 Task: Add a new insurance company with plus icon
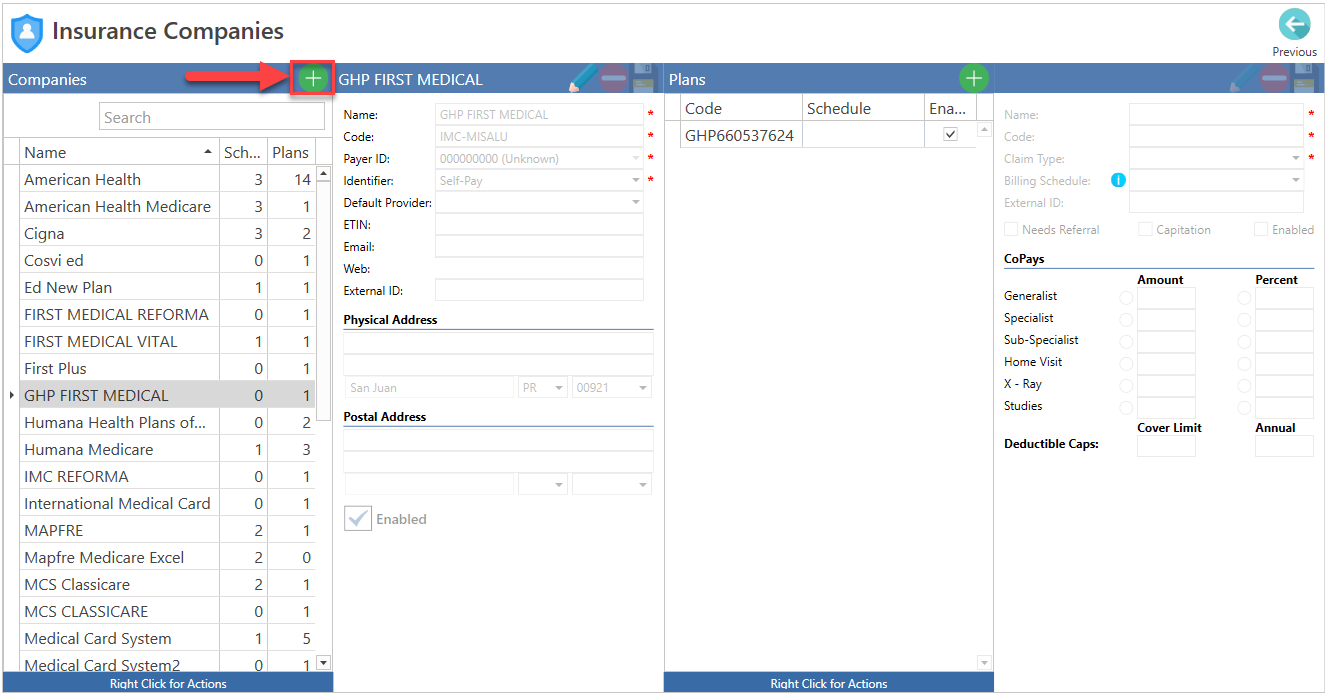[x=313, y=78]
